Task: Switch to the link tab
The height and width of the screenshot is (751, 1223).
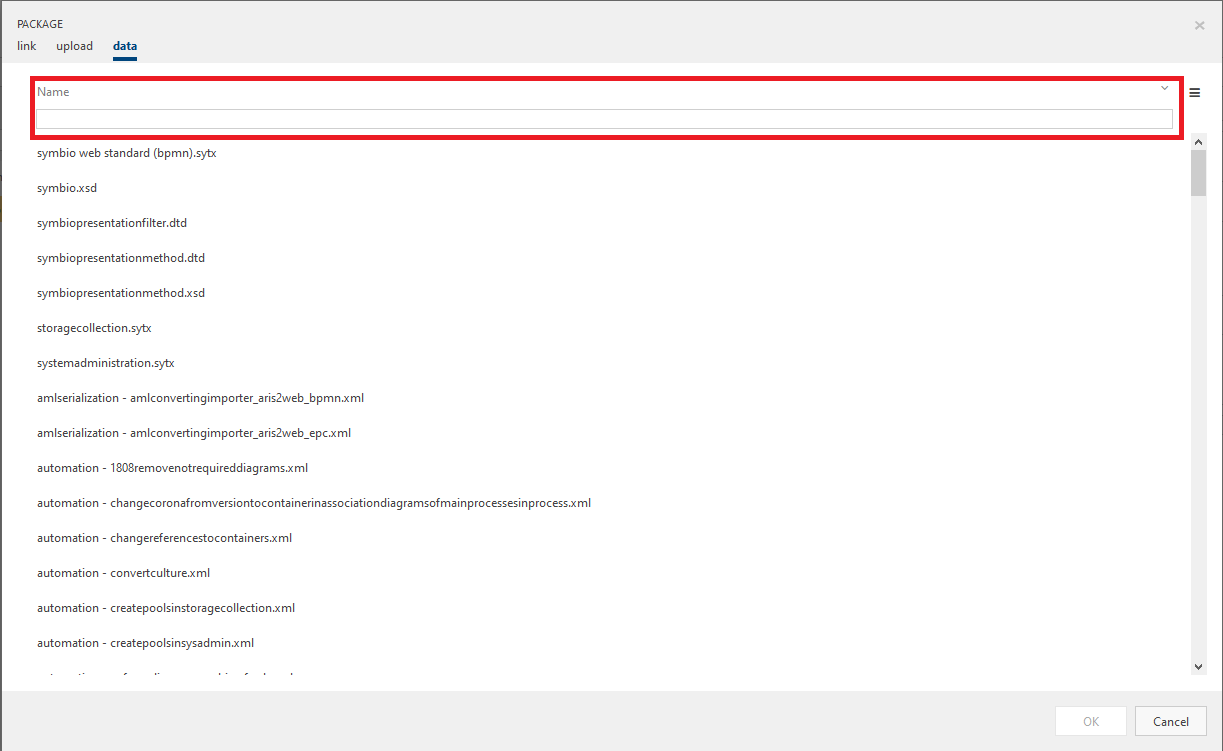Action: point(27,46)
